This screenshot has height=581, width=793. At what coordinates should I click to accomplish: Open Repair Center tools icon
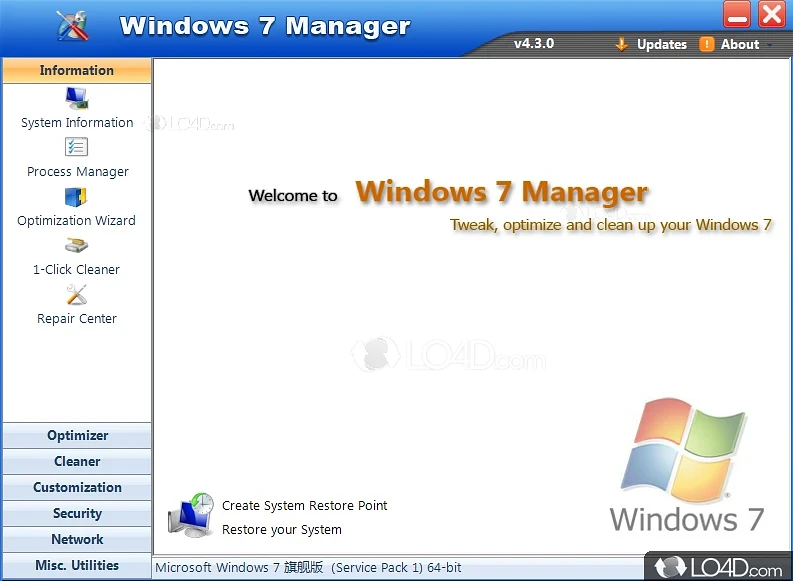pos(76,294)
